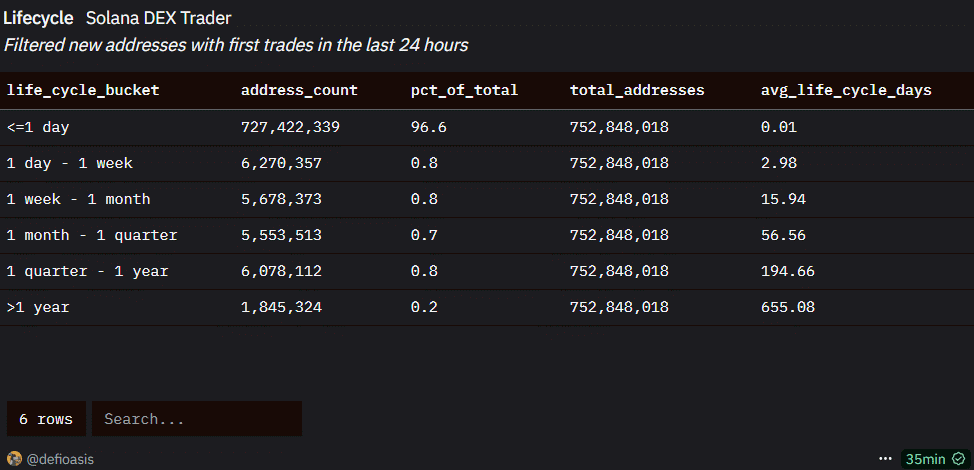
Task: Select the <=1 day bucket cell
Action: point(38,127)
